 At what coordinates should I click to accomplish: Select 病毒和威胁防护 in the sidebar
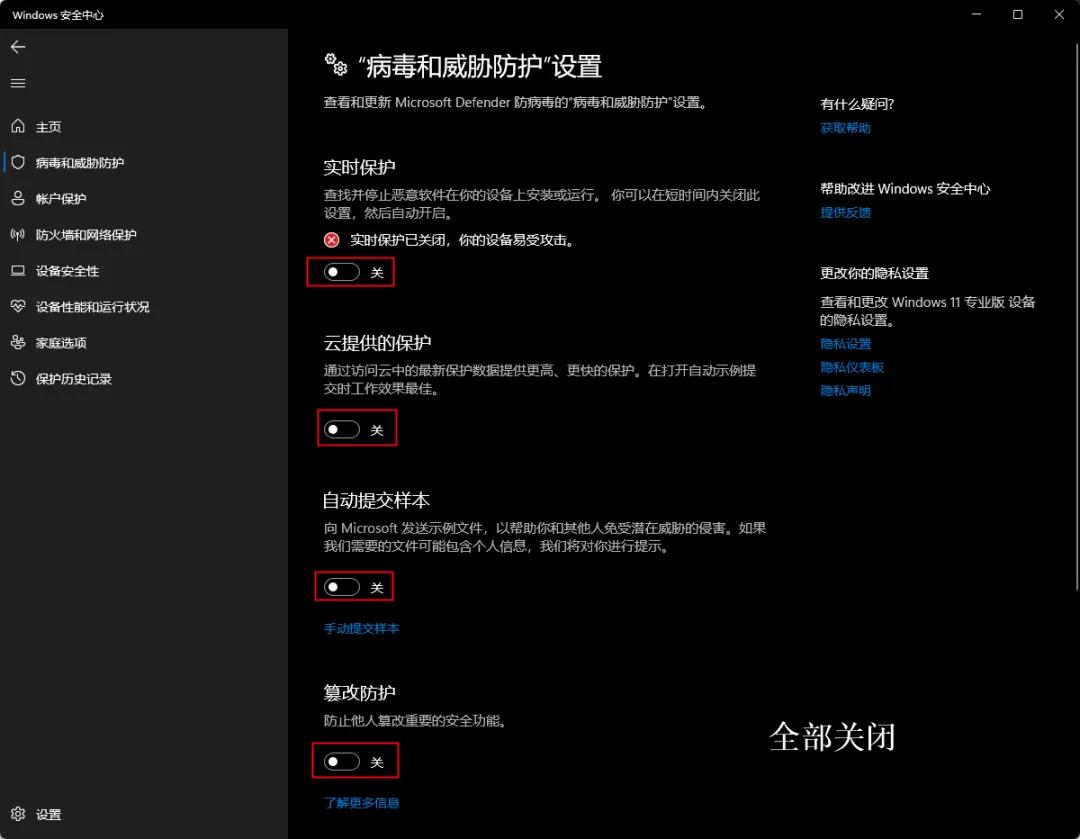pyautogui.click(x=143, y=163)
